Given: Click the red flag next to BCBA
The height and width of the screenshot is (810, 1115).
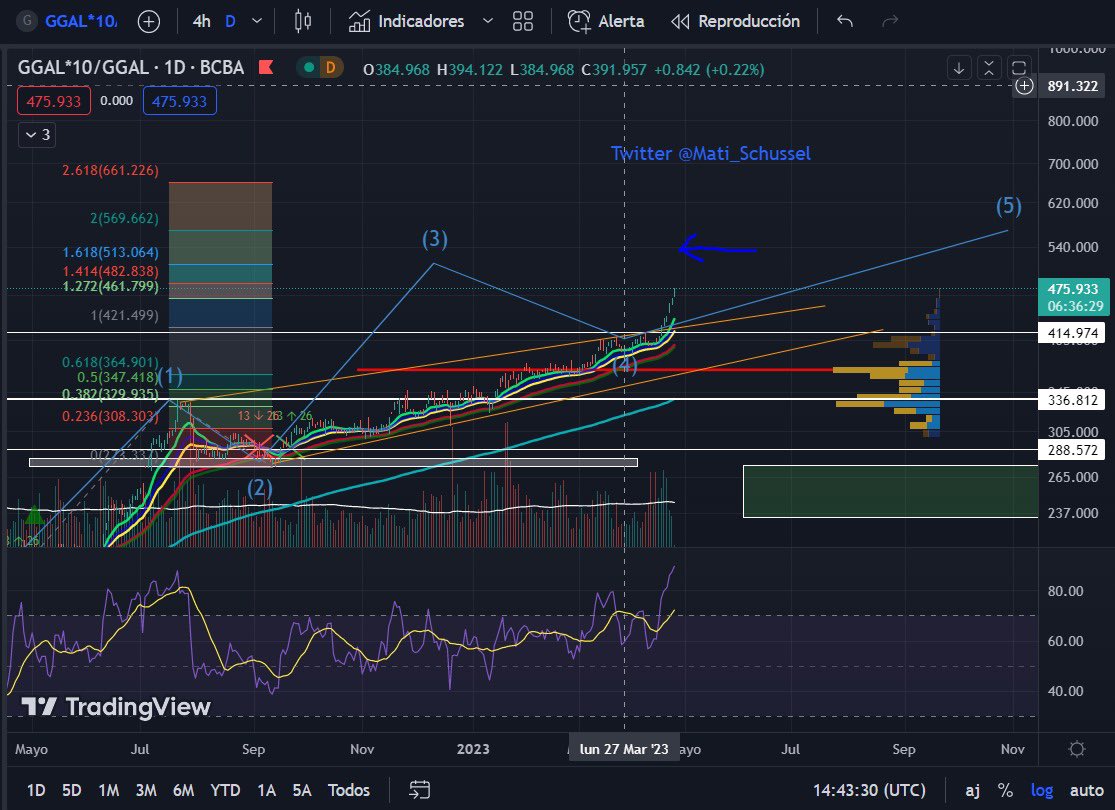Looking at the screenshot, I should point(266,68).
